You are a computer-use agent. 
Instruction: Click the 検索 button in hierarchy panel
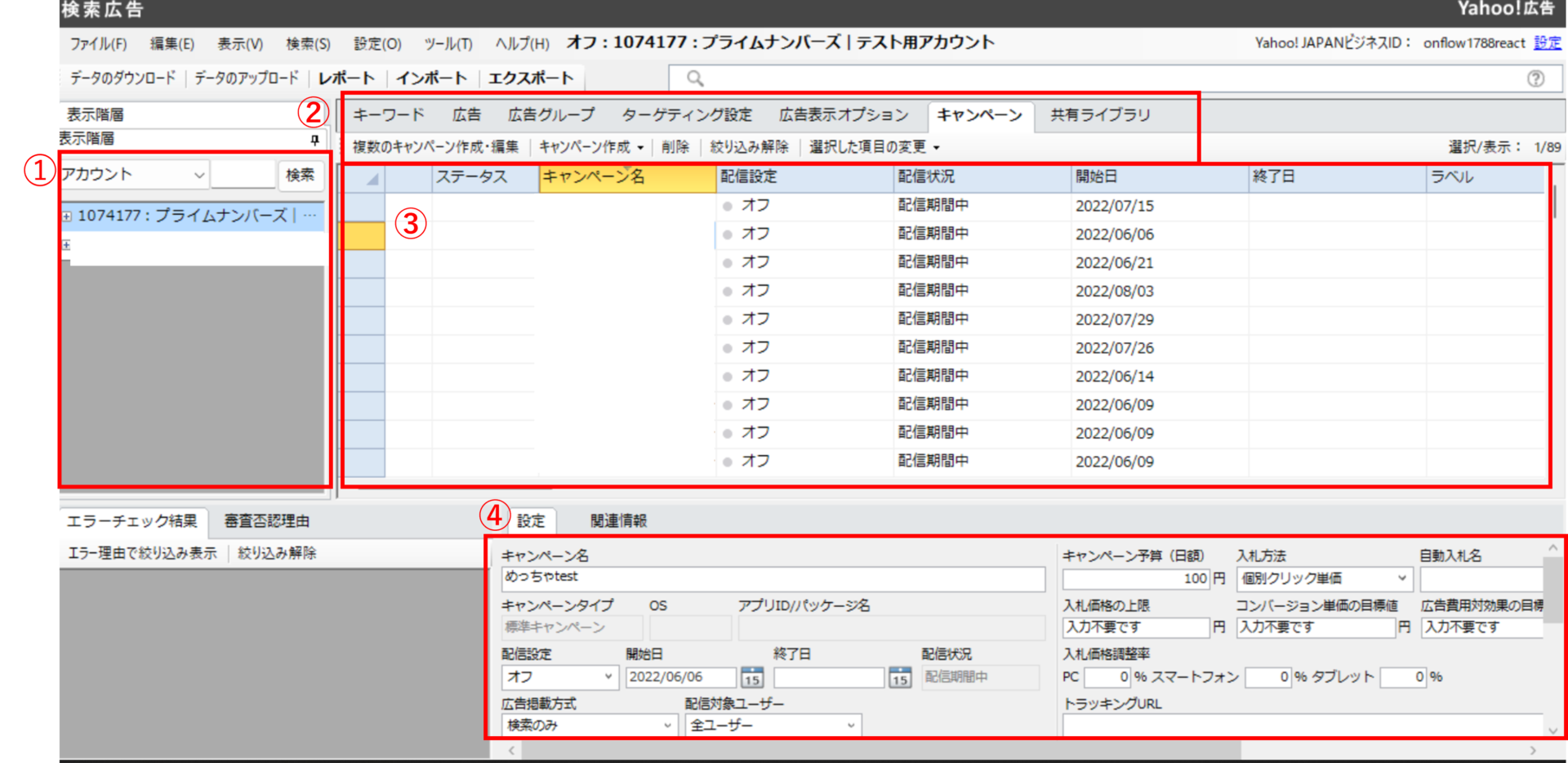(x=300, y=175)
